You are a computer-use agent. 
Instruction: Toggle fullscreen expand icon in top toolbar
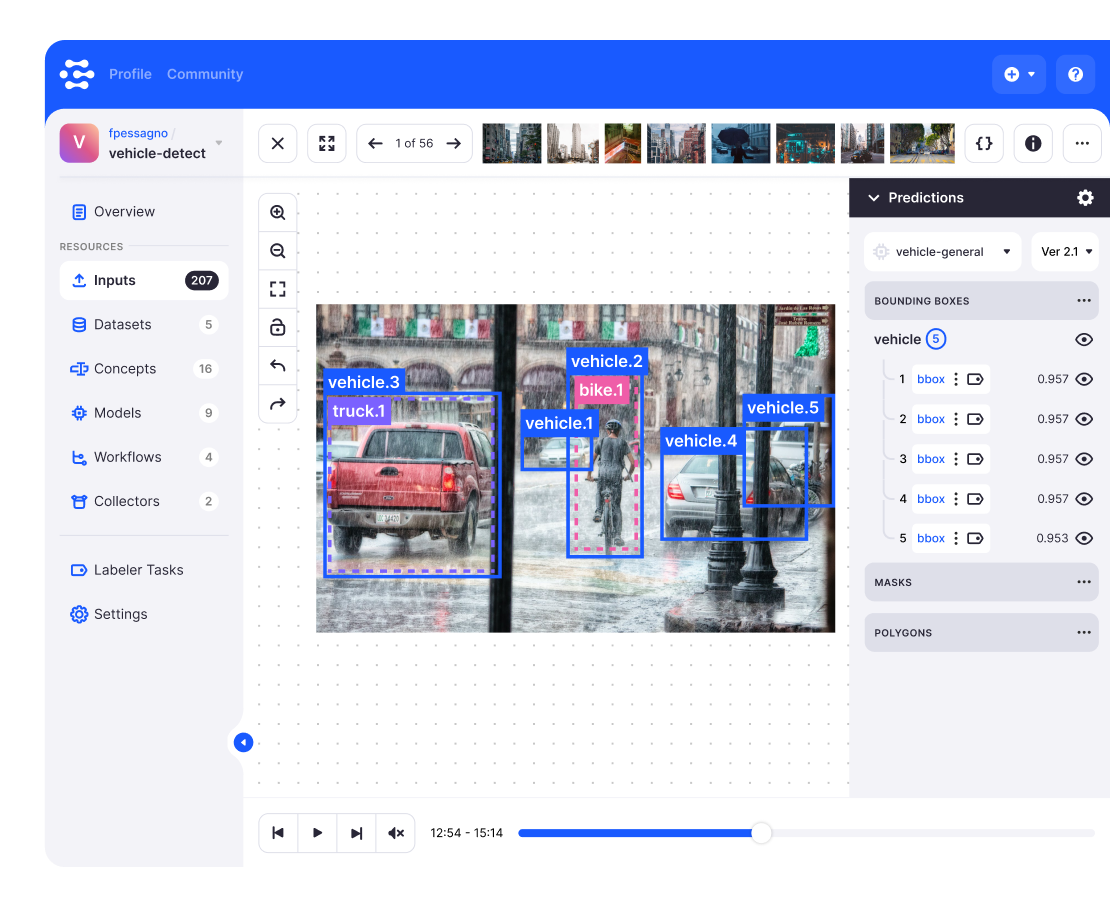pos(327,144)
